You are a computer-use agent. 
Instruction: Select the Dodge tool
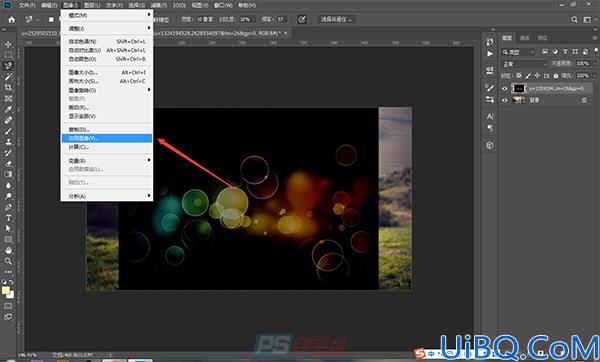click(x=8, y=196)
